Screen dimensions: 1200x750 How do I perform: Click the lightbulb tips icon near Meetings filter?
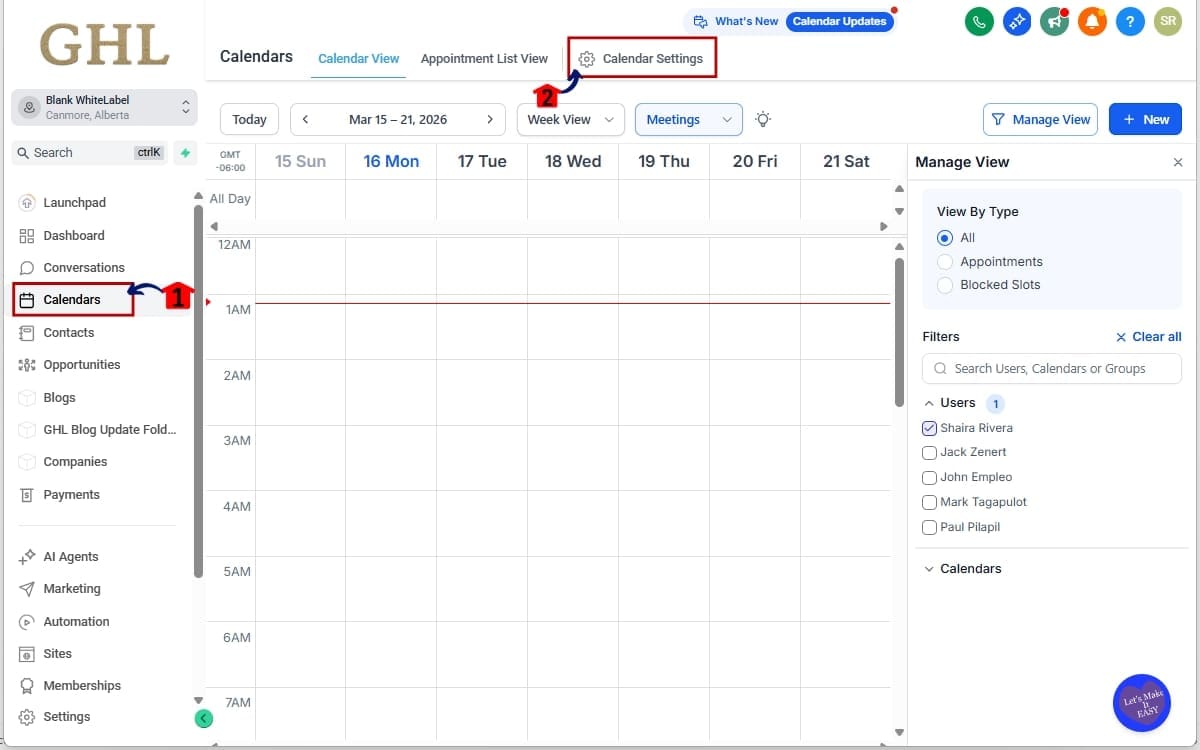pos(762,119)
